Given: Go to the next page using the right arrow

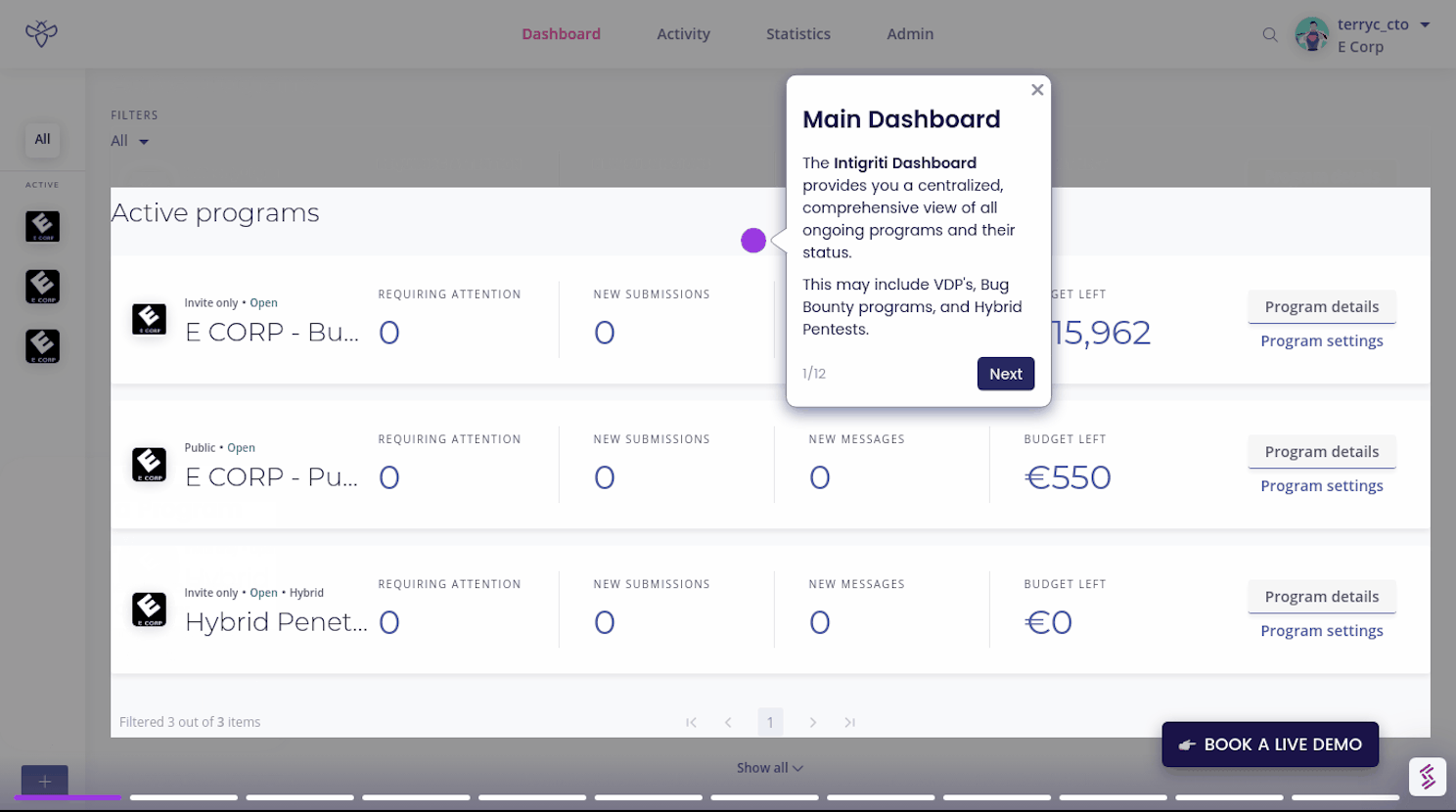Looking at the screenshot, I should [x=813, y=722].
